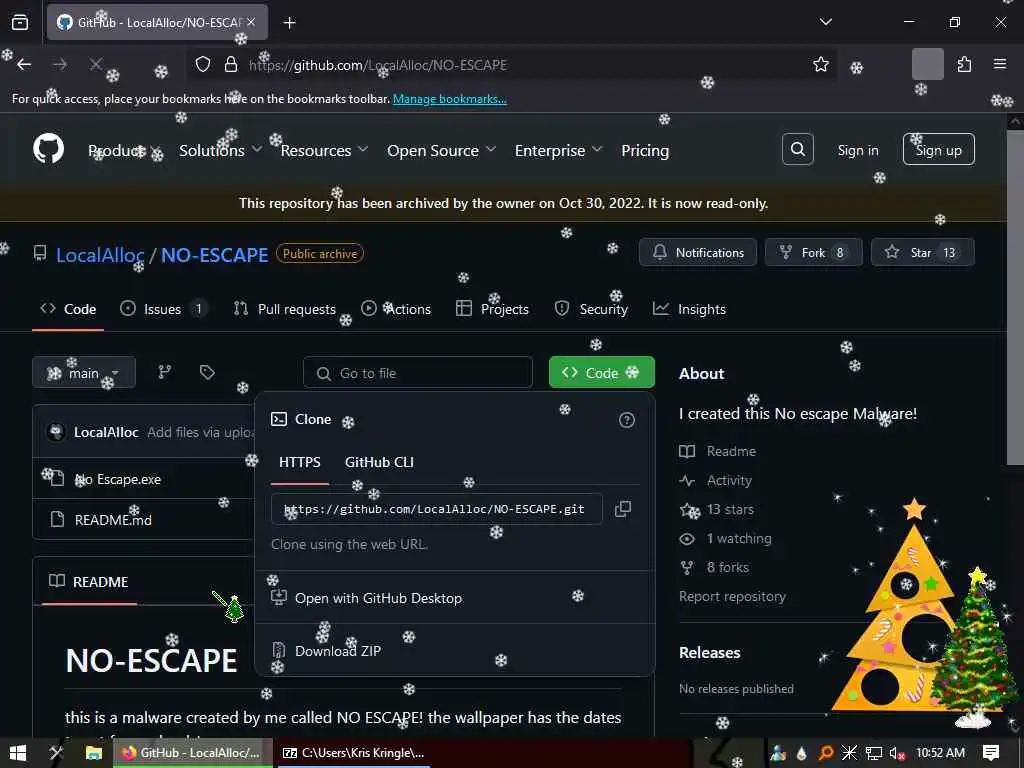This screenshot has width=1024, height=768.
Task: Click the page vertical scrollbar
Action: [x=1015, y=296]
